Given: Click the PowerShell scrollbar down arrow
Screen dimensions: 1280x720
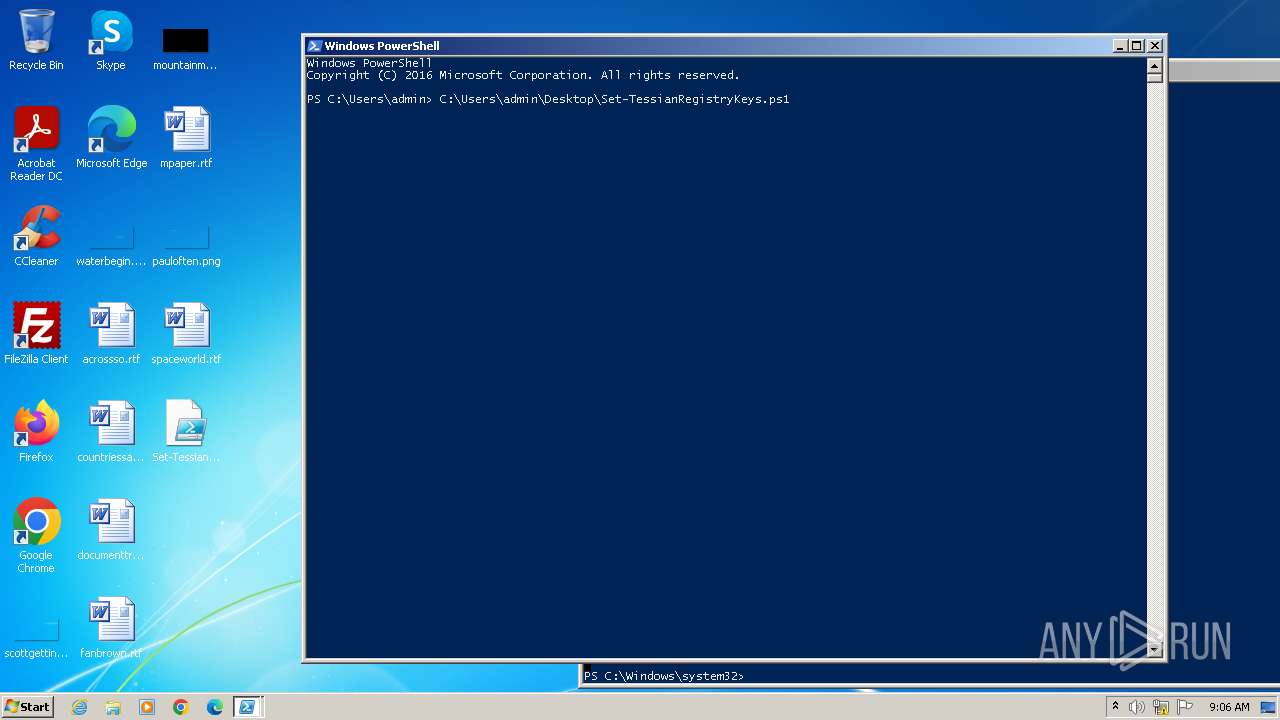Looking at the screenshot, I should coord(1154,650).
